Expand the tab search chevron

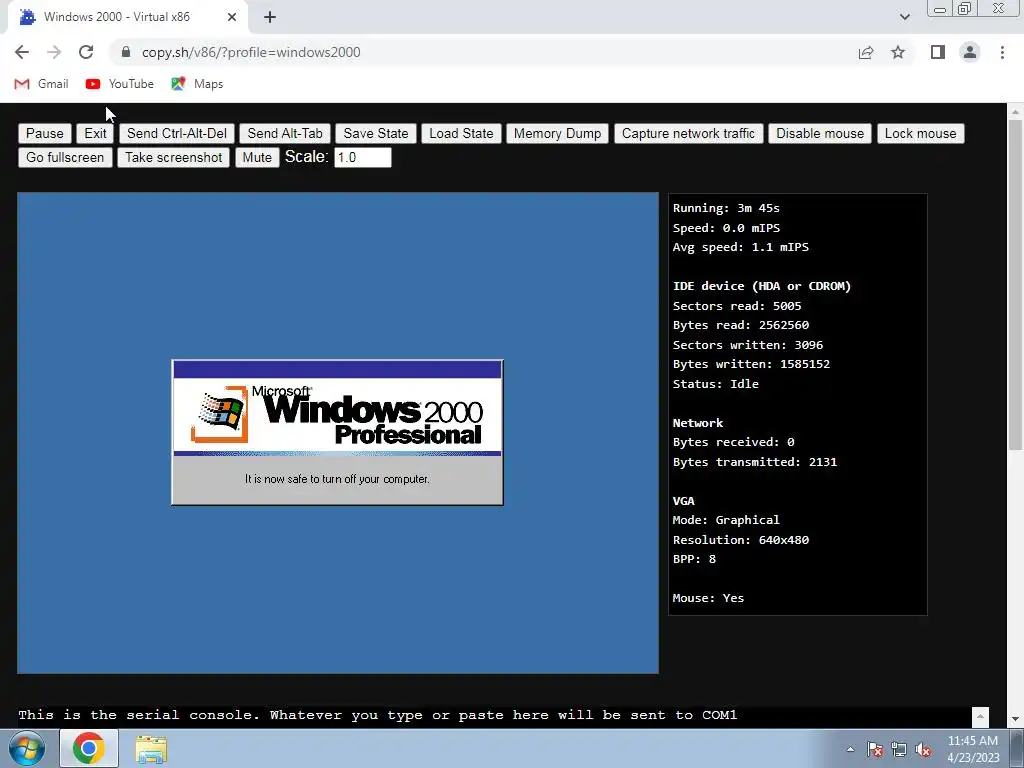pos(904,17)
